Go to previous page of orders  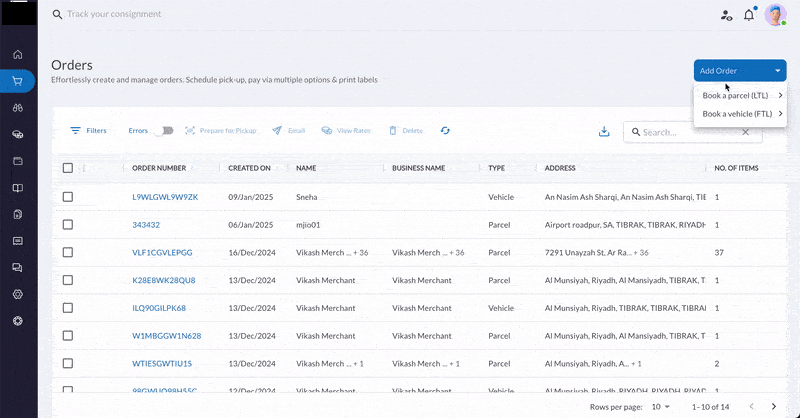pyautogui.click(x=751, y=407)
